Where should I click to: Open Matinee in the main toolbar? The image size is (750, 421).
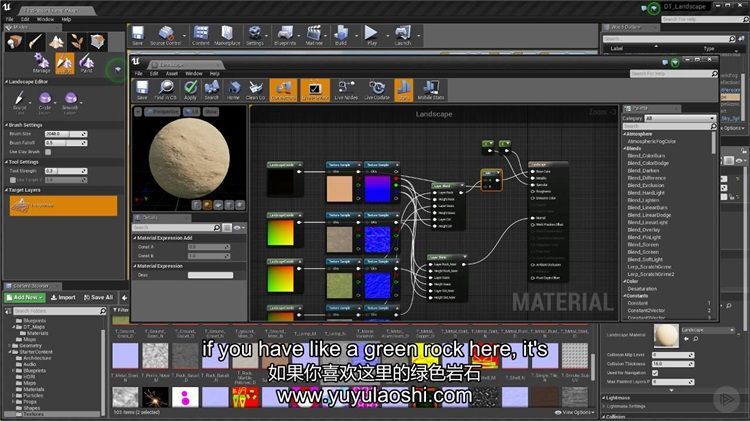(x=314, y=36)
